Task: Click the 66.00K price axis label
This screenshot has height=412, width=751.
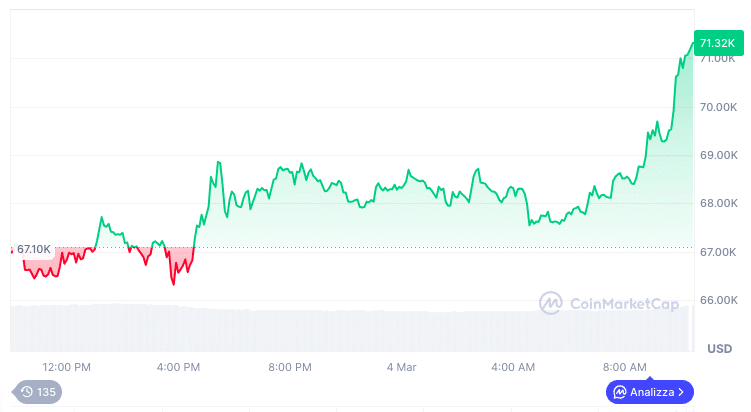Action: click(x=718, y=300)
